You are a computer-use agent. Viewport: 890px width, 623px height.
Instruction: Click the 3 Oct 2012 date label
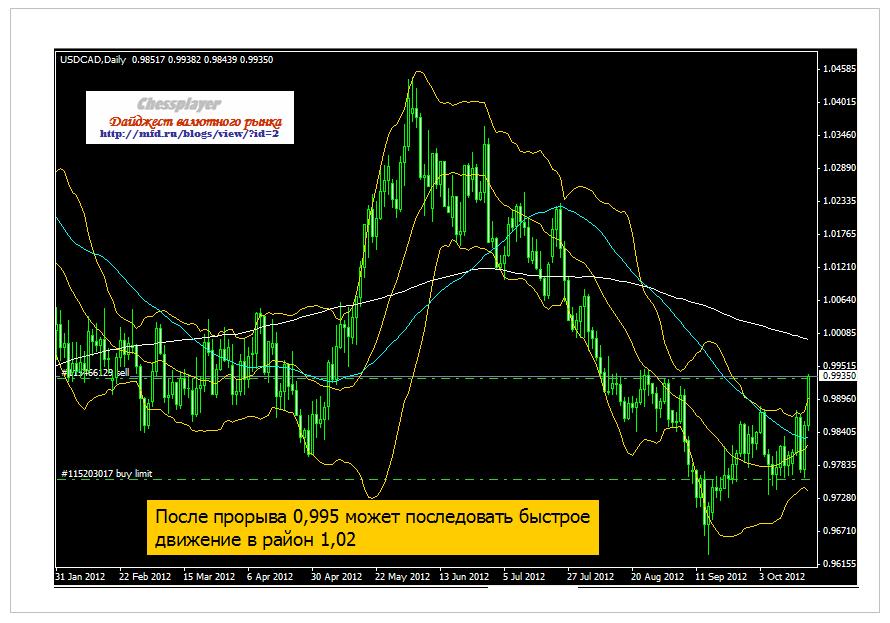coord(781,576)
